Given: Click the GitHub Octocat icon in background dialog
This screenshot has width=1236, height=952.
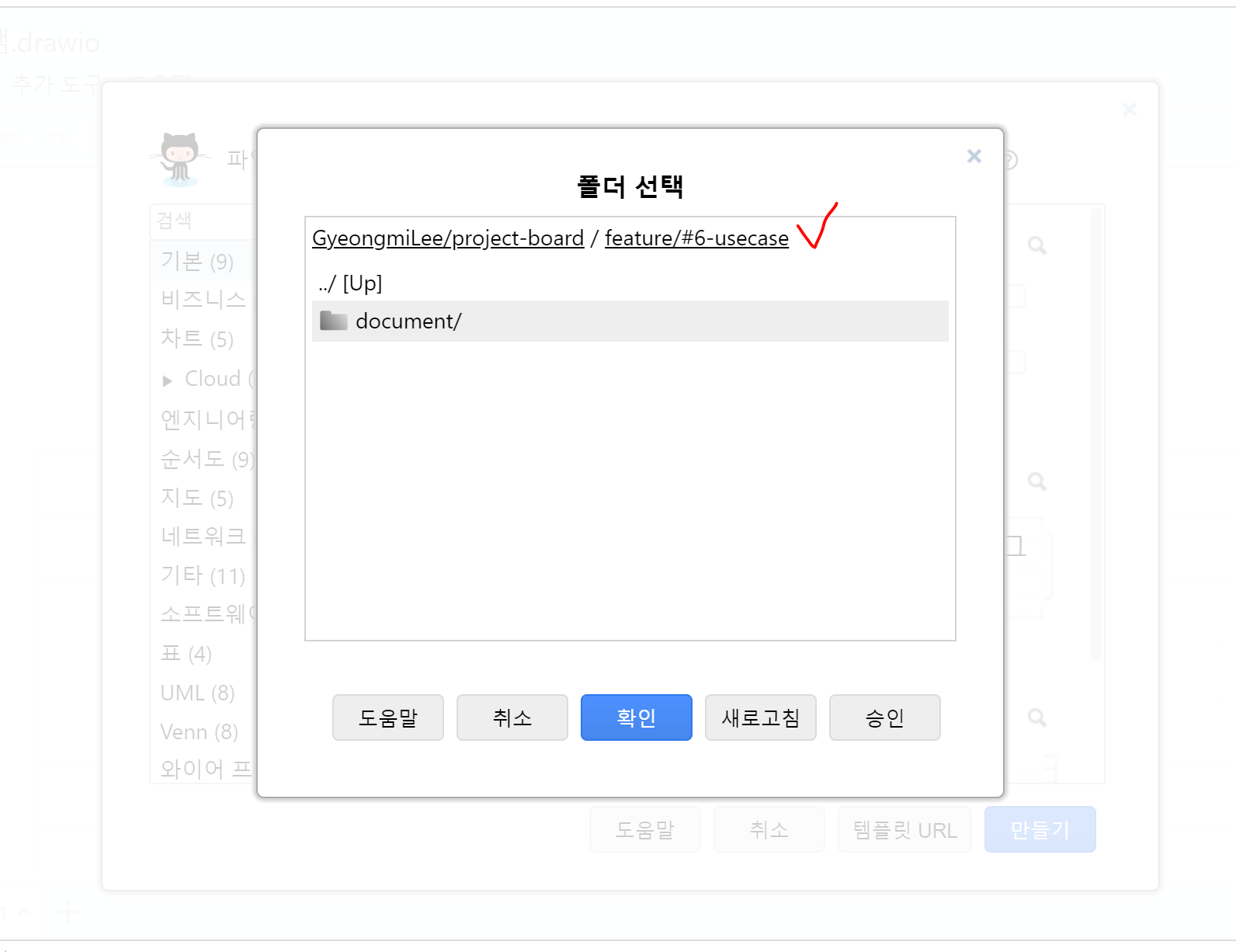Looking at the screenshot, I should tap(180, 159).
